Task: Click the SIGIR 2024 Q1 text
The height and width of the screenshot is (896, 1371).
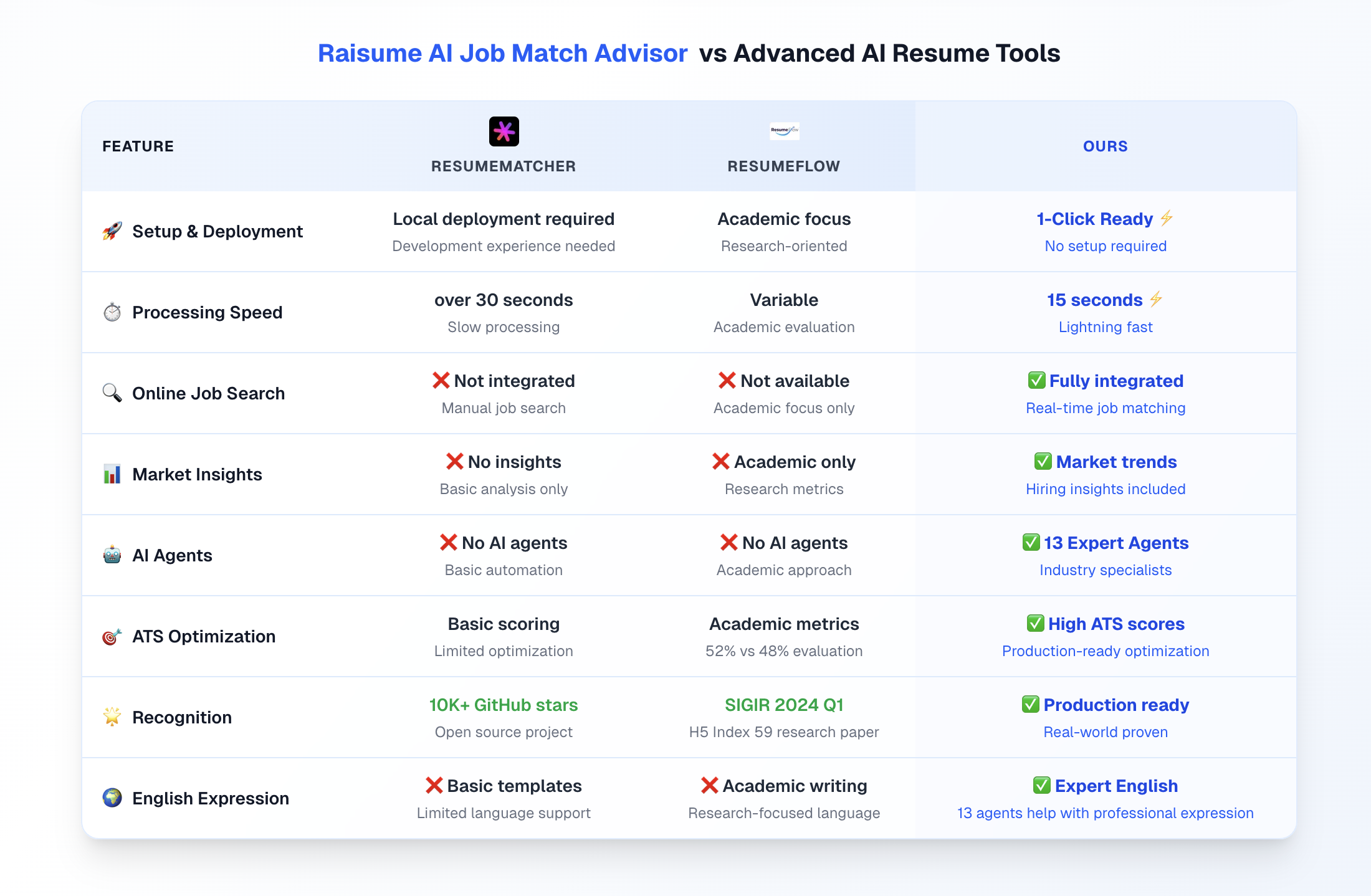Action: click(784, 705)
